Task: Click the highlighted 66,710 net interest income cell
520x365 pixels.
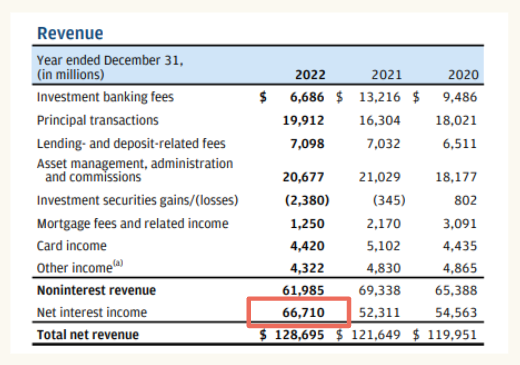Action: point(299,312)
